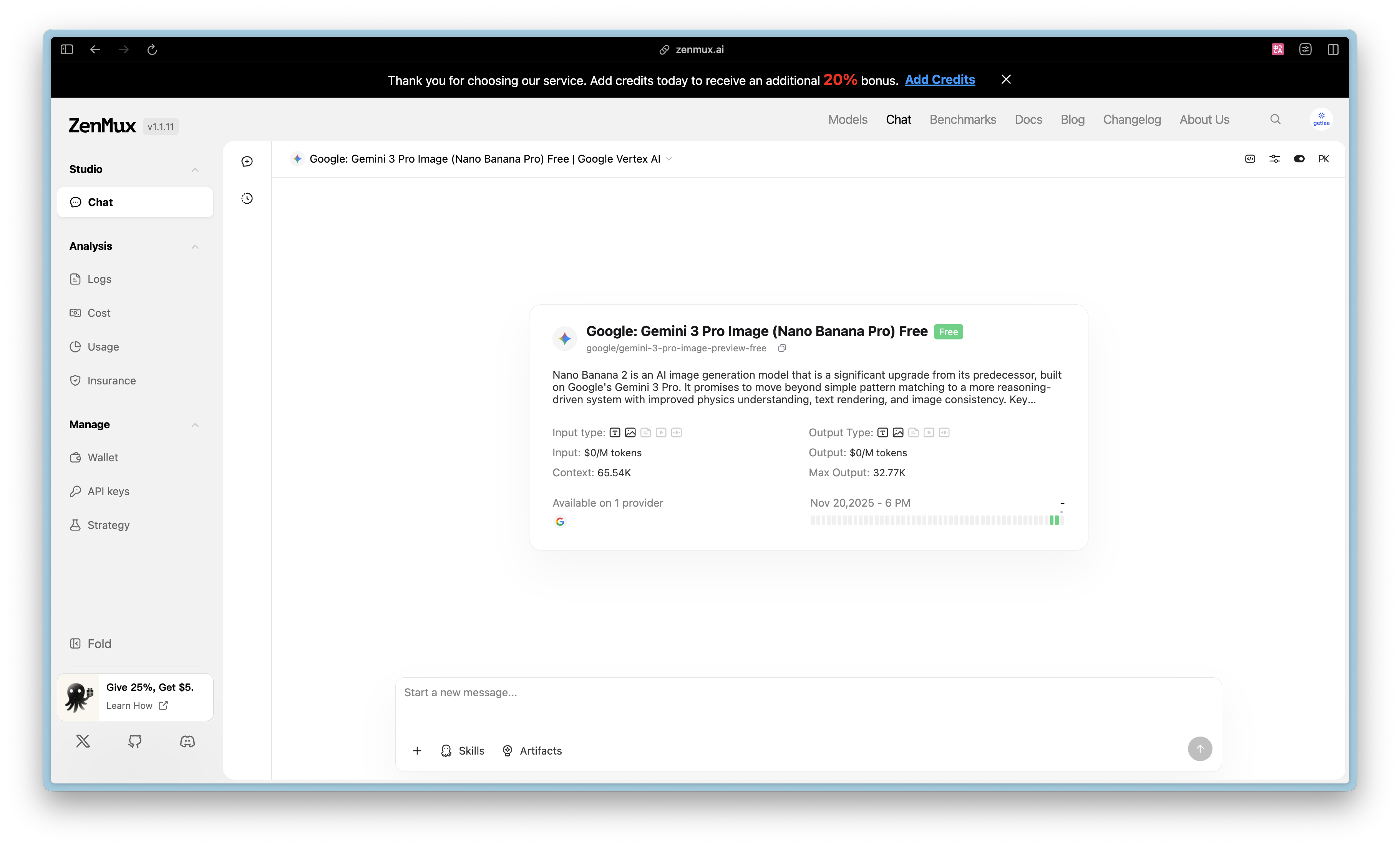Open model parameter sliders settings icon
Screen dimensions: 1400x848
1274,159
